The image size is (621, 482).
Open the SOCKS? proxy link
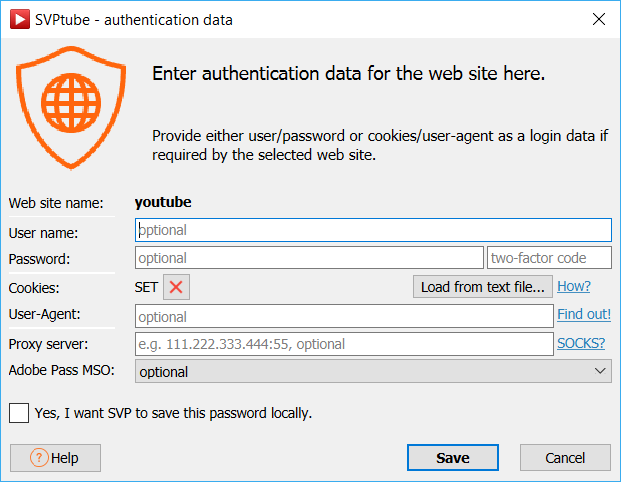[581, 343]
